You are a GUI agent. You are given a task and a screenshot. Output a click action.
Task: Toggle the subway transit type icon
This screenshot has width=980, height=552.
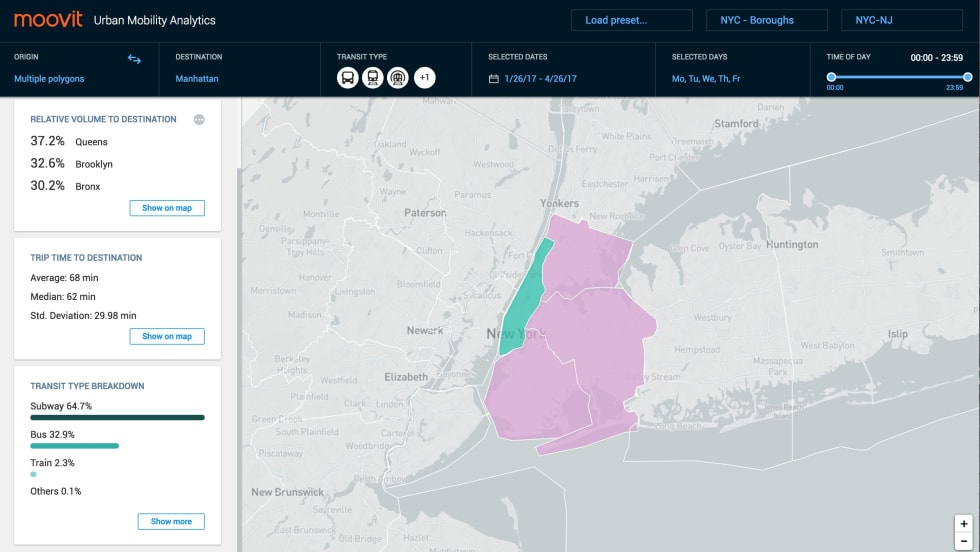pos(397,78)
